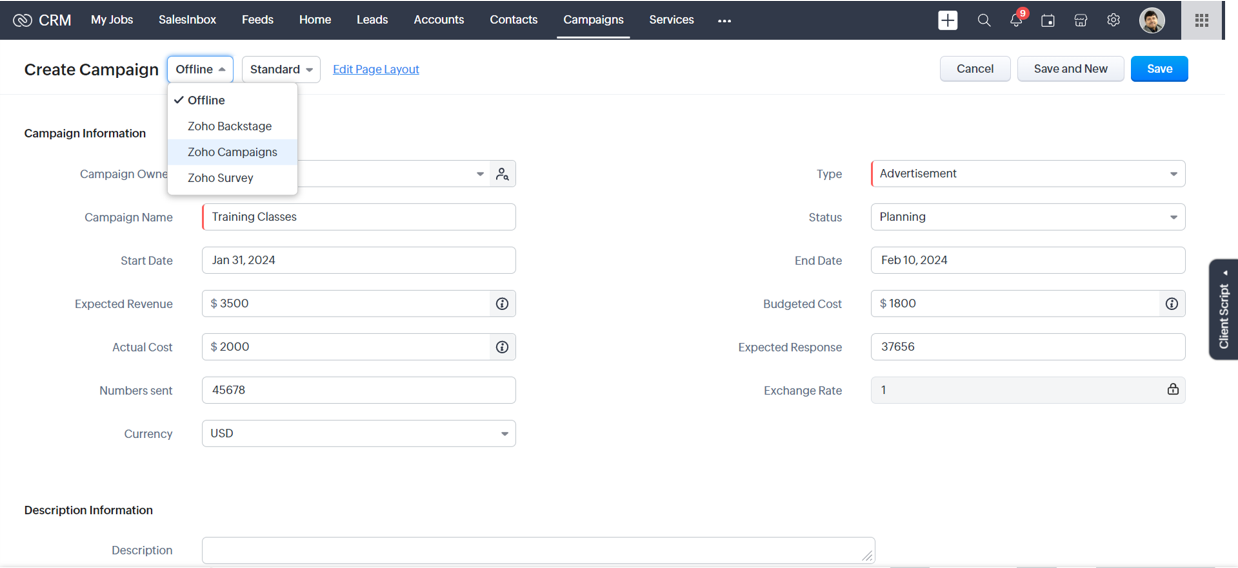Click the Save and New button
The image size is (1238, 568).
tap(1070, 69)
